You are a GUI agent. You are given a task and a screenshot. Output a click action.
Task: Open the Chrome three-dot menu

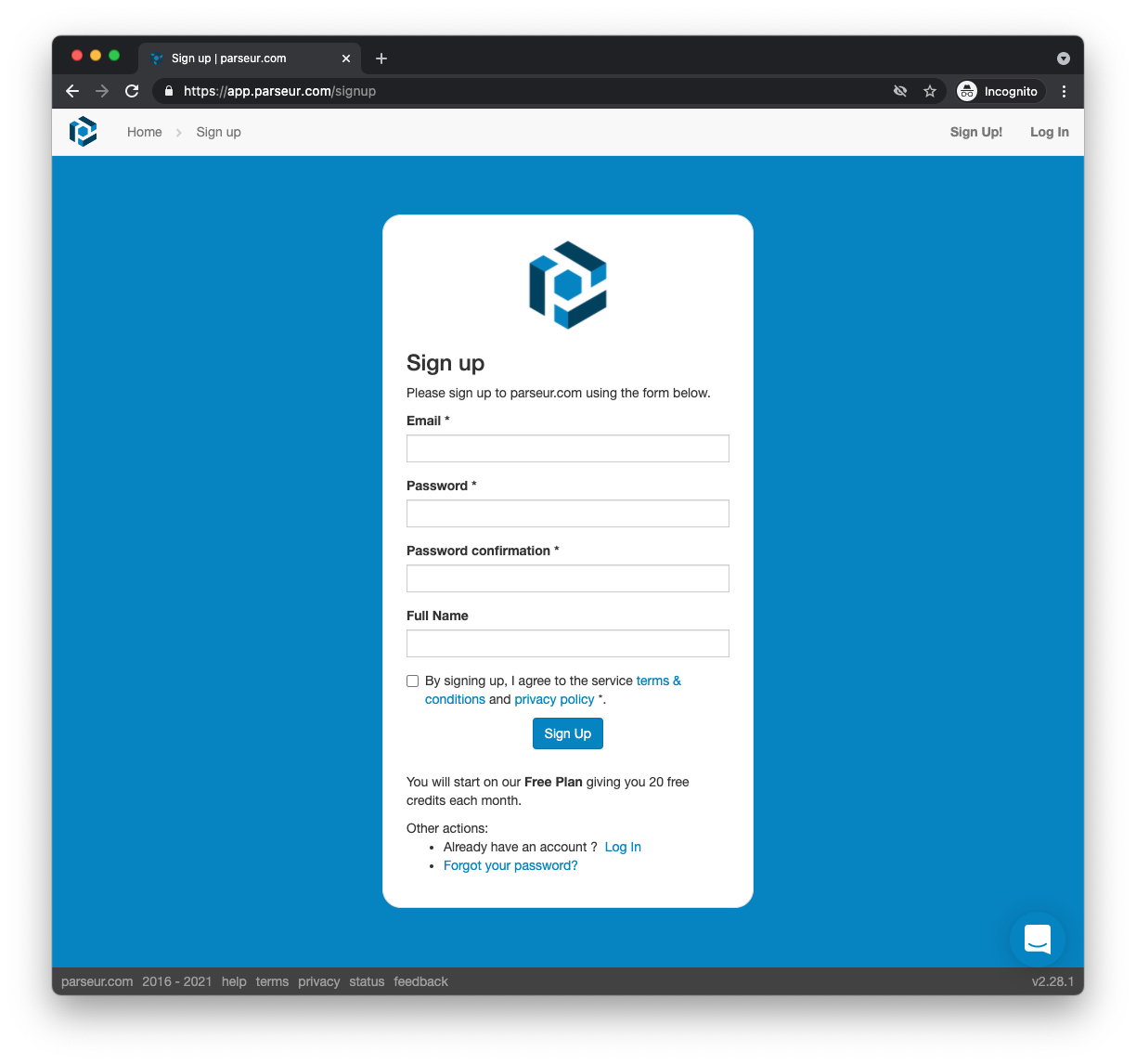(1065, 91)
